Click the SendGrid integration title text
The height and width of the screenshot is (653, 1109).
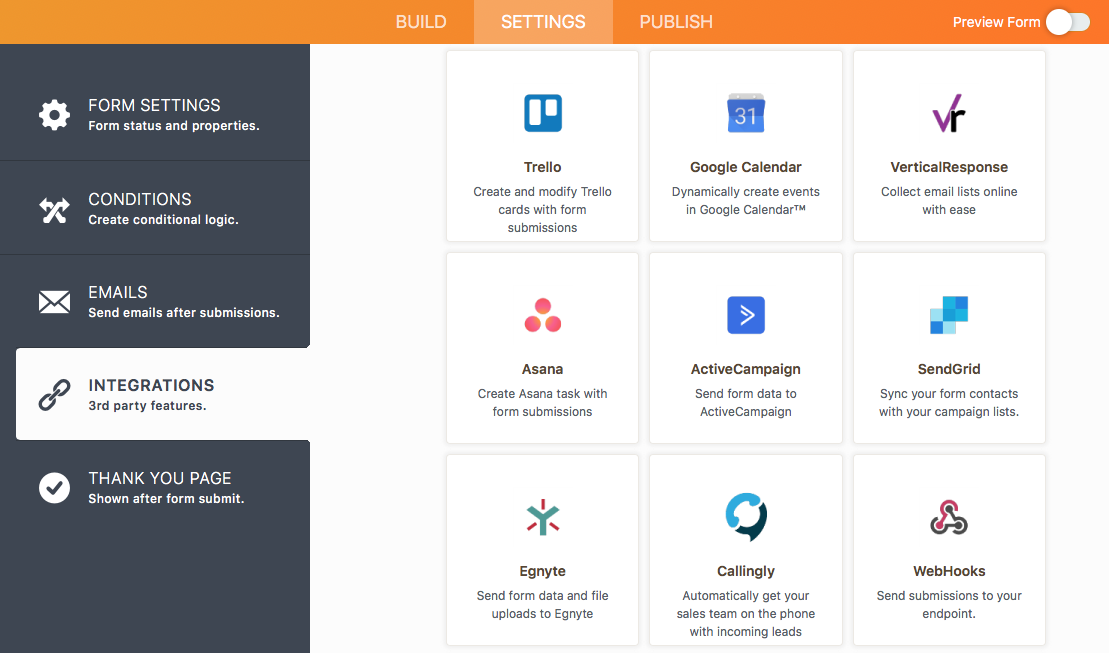click(x=948, y=369)
